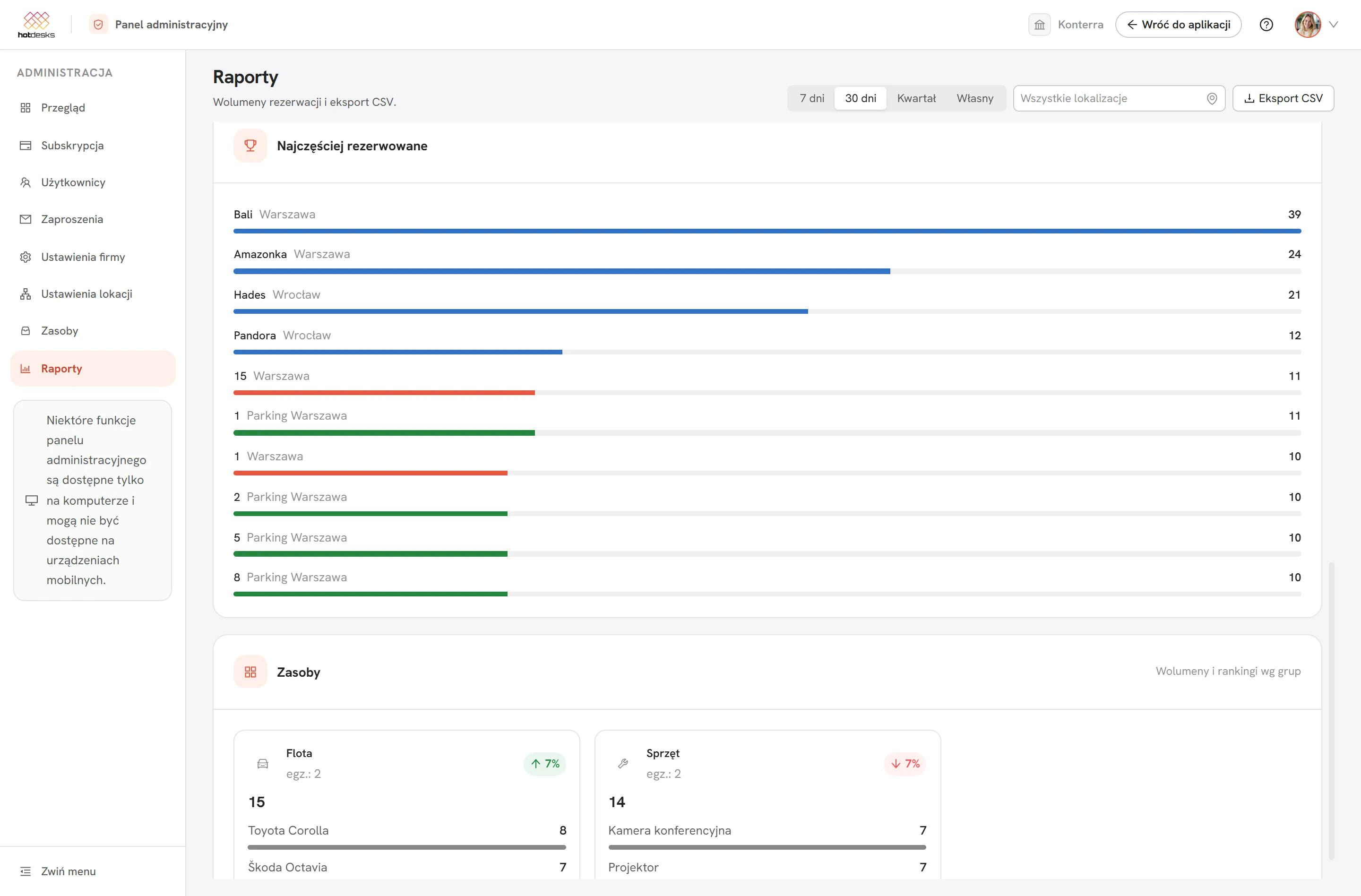Click the Pandora Wrocław row label
The height and width of the screenshot is (896, 1361).
click(x=282, y=335)
